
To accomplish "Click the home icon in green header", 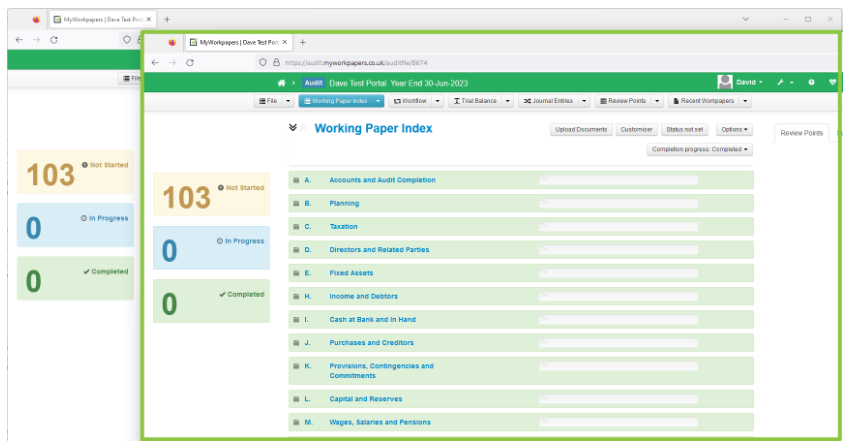I will 281,83.
